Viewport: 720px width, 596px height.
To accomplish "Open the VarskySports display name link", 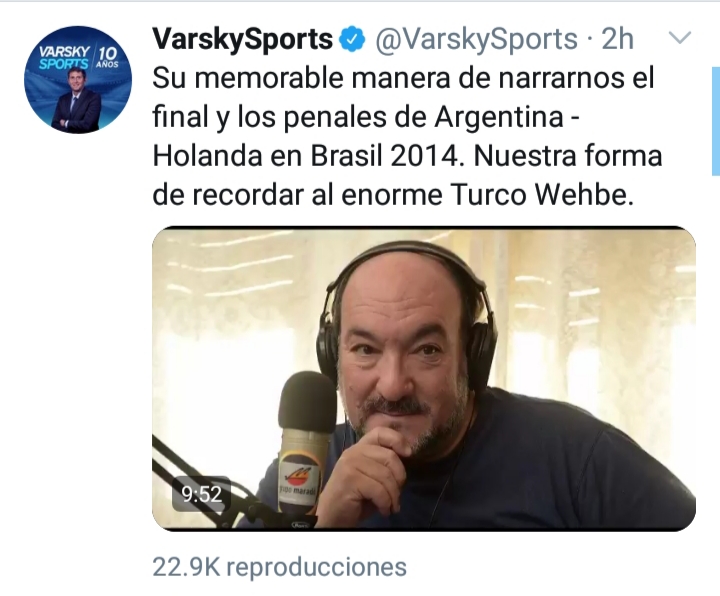I will point(242,39).
